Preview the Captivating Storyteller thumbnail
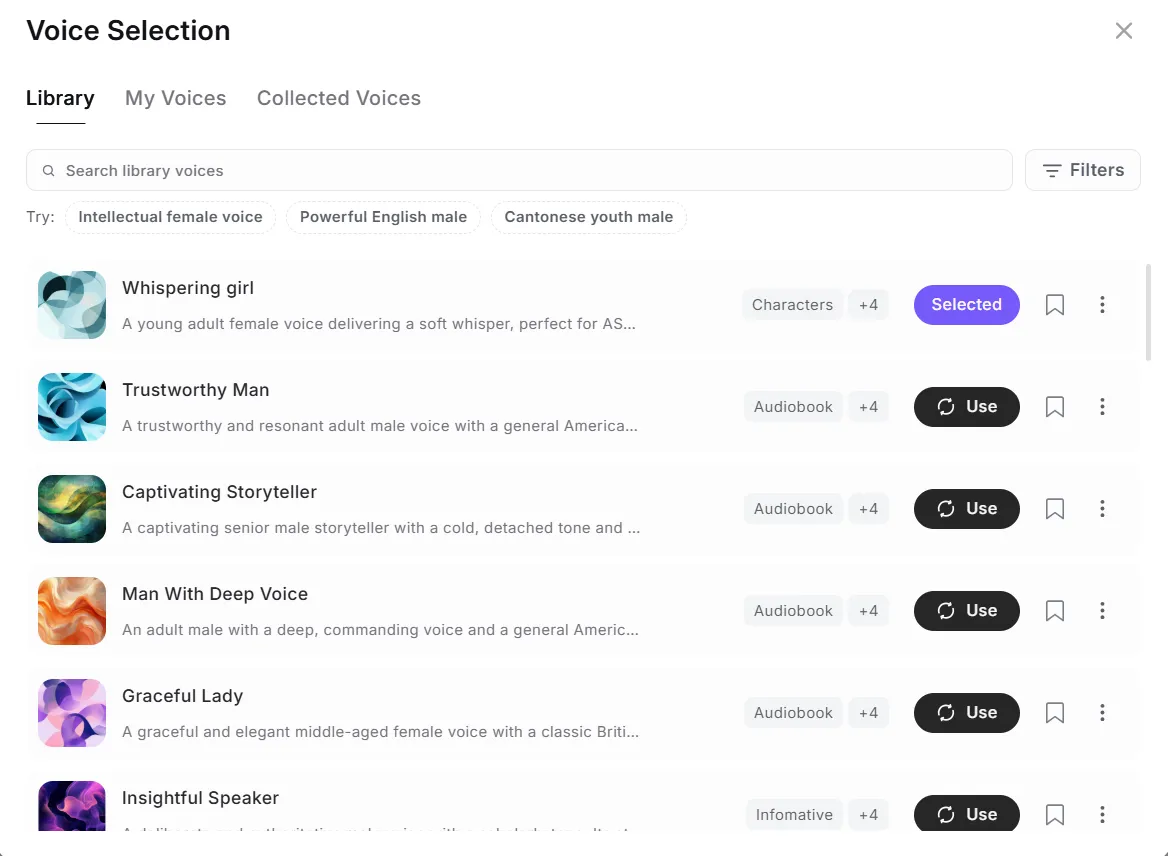The width and height of the screenshot is (1168, 856). (x=72, y=509)
